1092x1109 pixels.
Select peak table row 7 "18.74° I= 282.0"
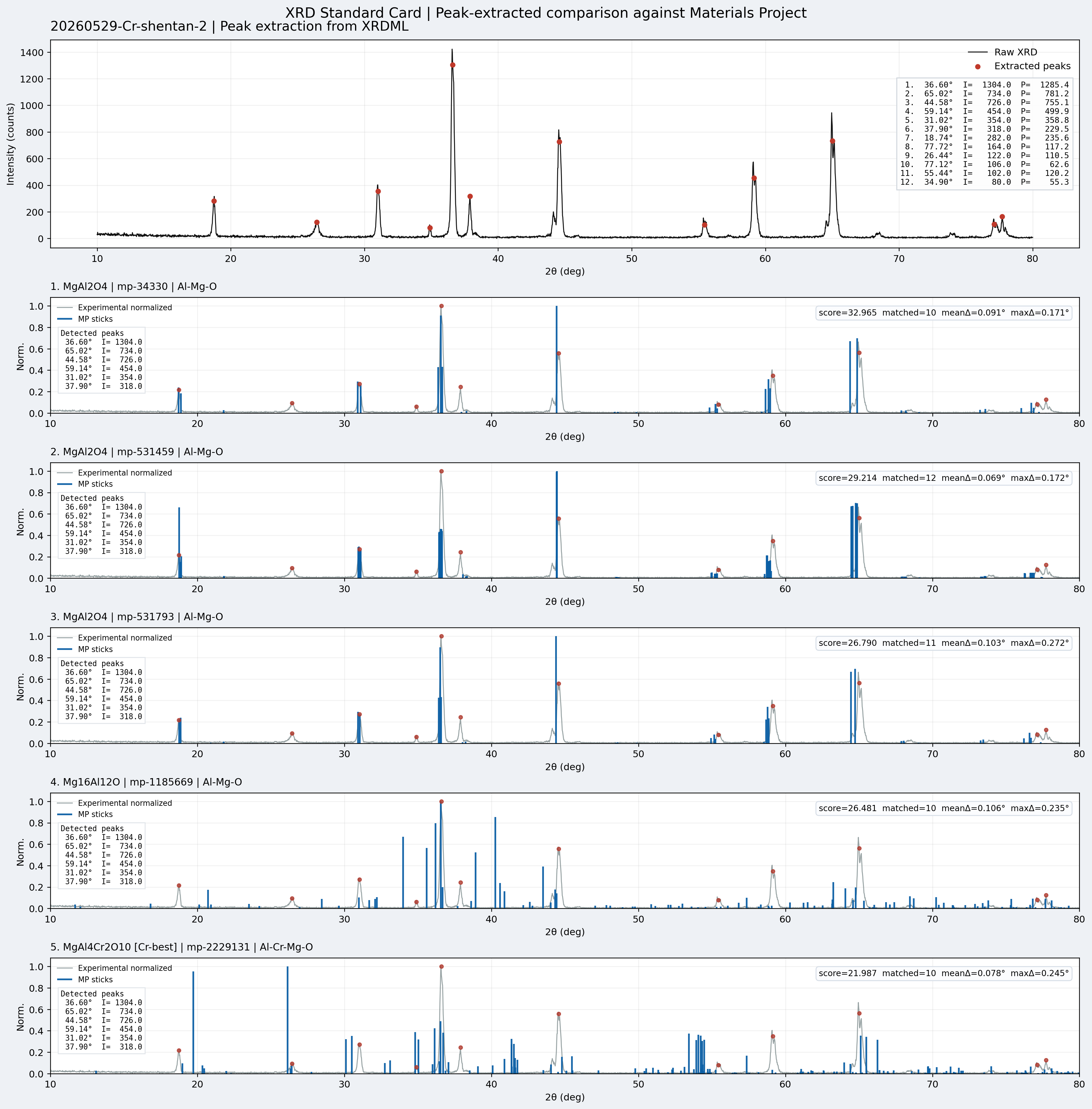(x=984, y=138)
